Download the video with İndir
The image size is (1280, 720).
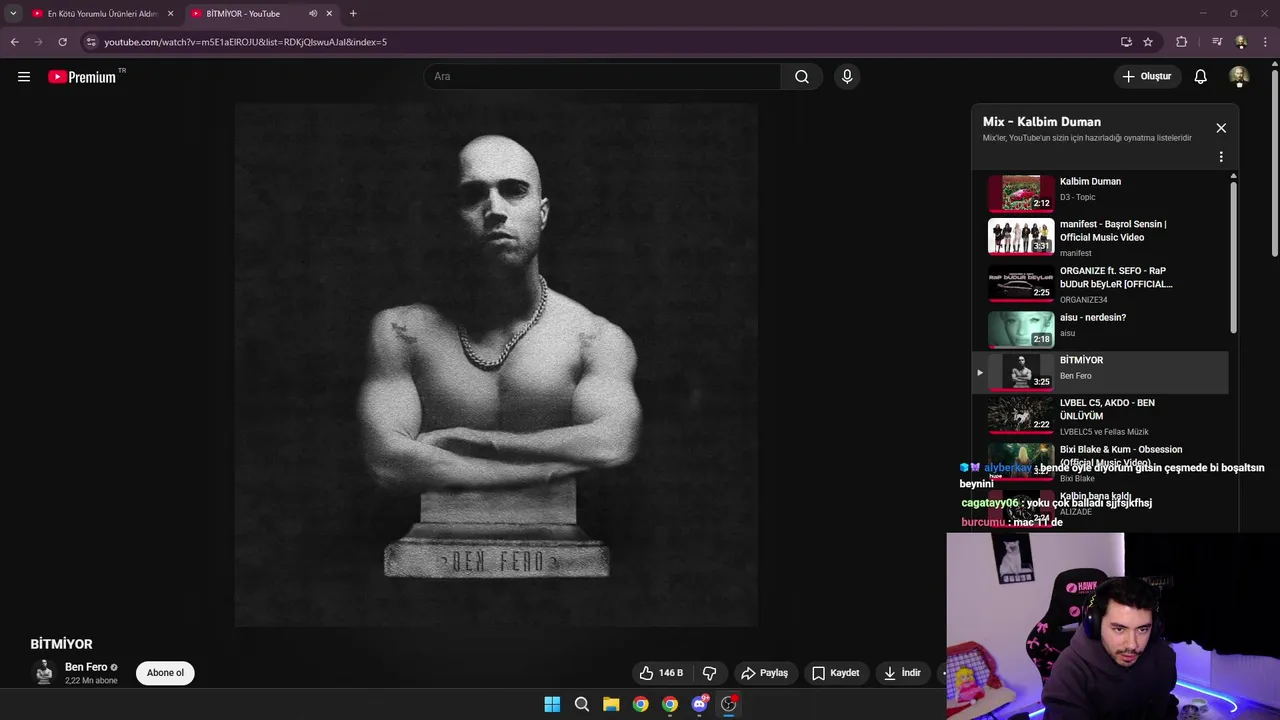coord(902,673)
